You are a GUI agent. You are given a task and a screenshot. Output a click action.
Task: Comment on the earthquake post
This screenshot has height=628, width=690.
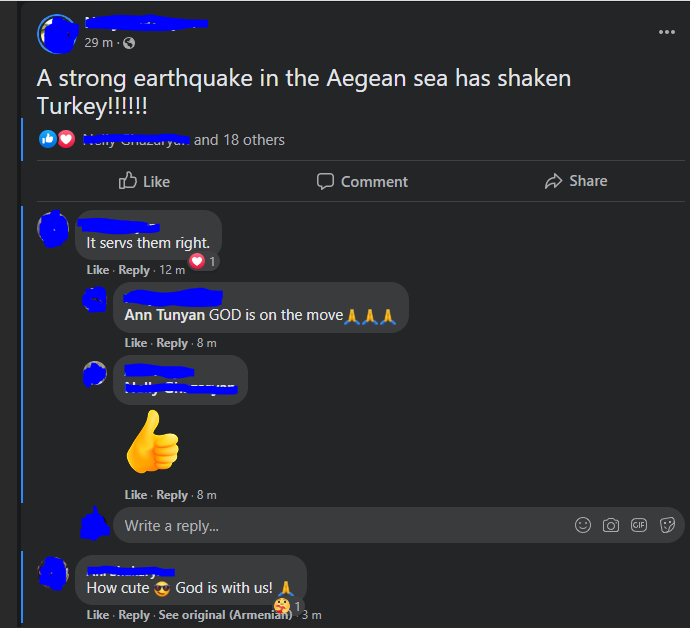tap(362, 181)
